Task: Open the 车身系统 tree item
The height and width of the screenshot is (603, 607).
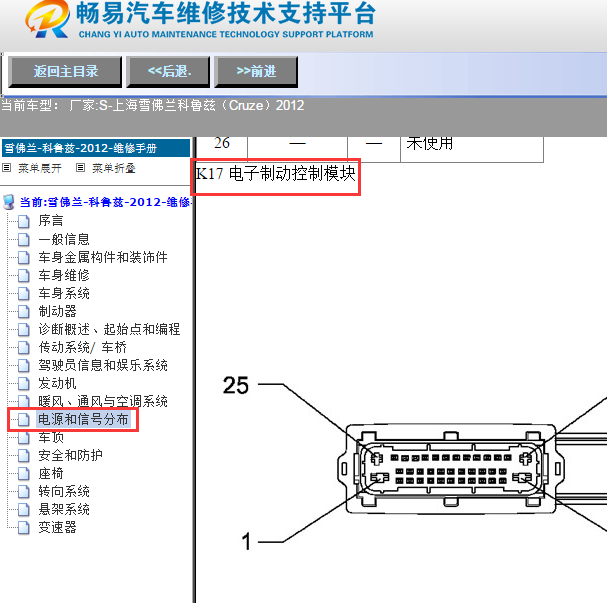Action: (64, 293)
